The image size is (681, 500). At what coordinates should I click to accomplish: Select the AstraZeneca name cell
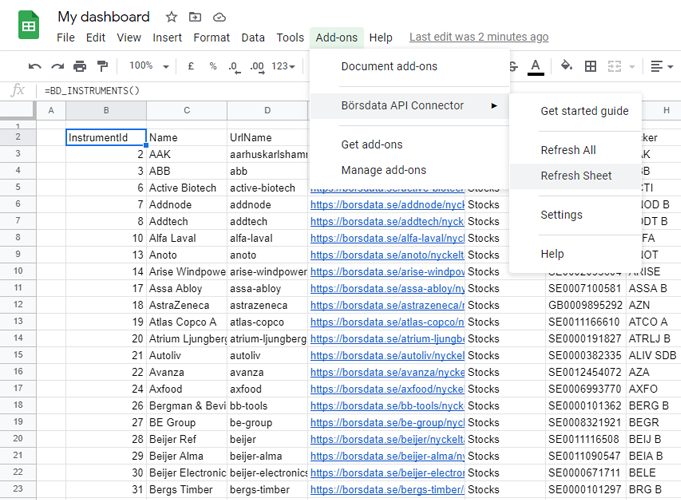pyautogui.click(x=187, y=305)
